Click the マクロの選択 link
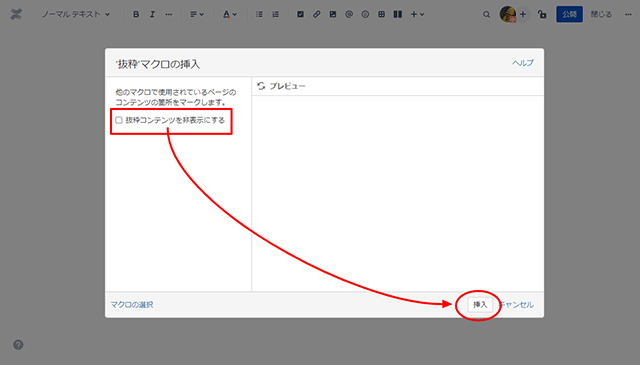Image resolution: width=640 pixels, height=365 pixels. [132, 305]
